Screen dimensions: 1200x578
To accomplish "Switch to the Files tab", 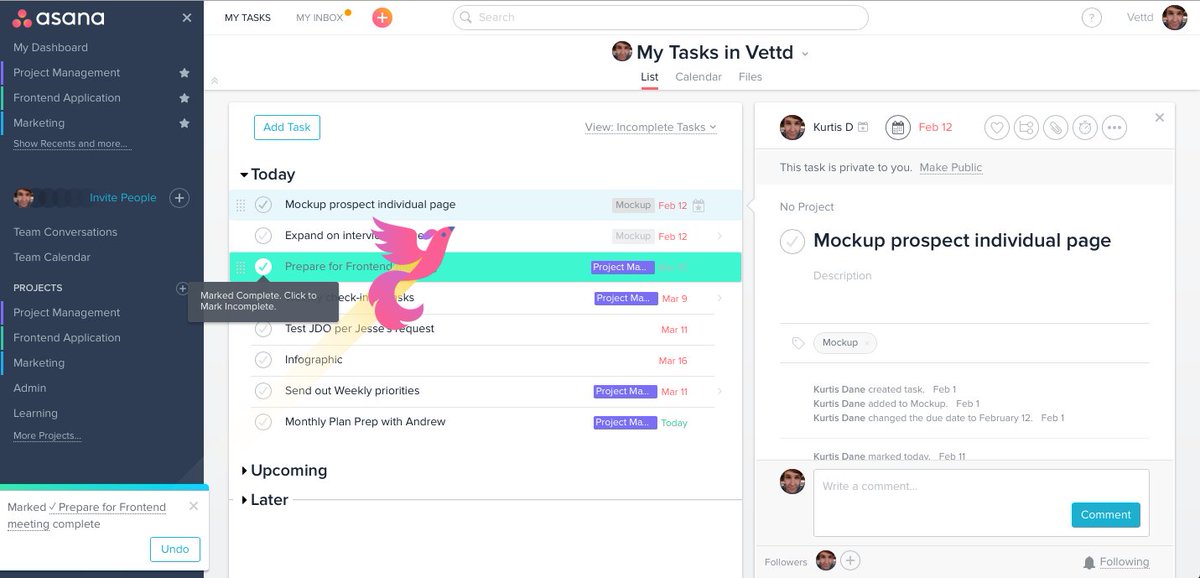I will (x=750, y=77).
